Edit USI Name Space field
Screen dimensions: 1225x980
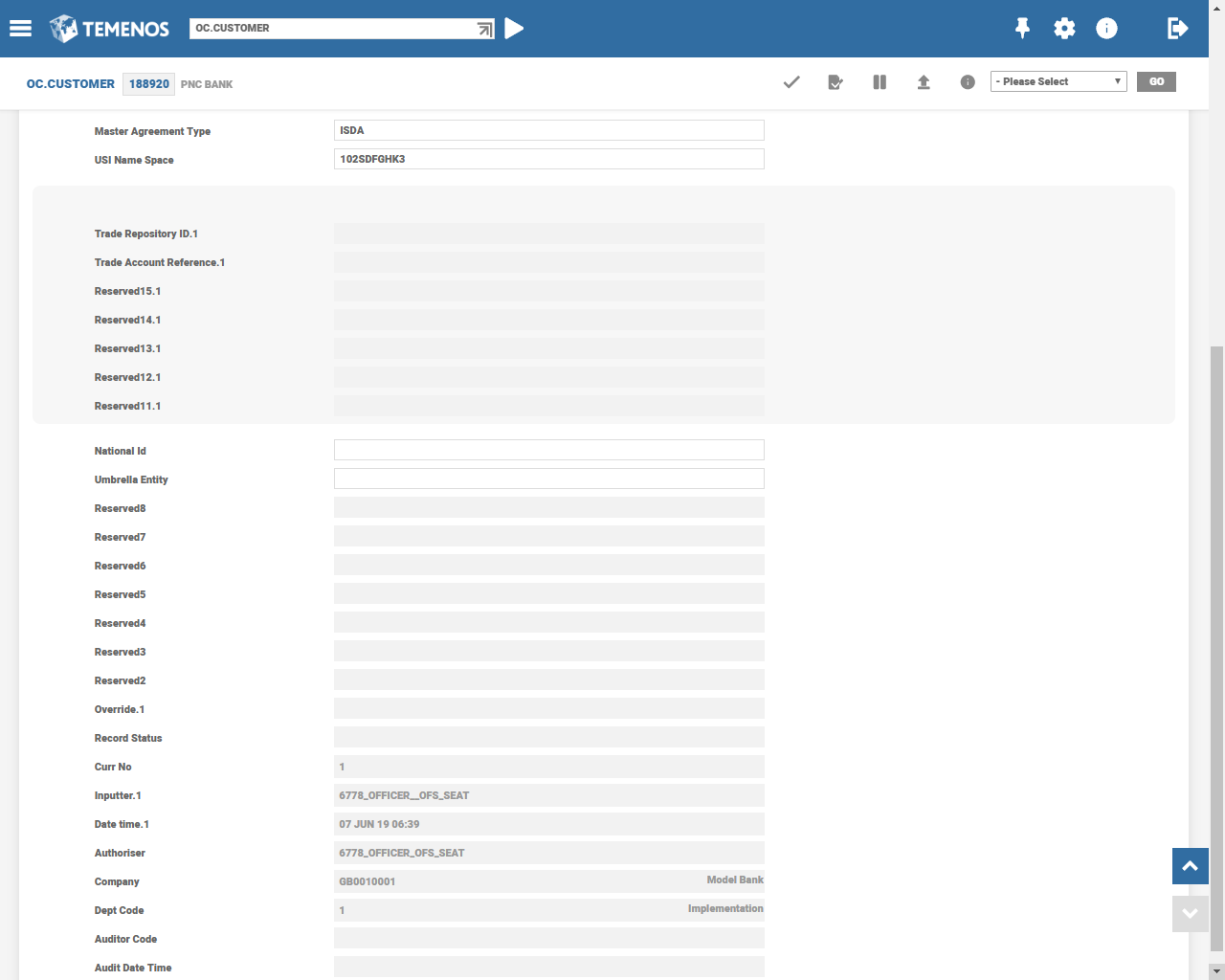click(549, 159)
